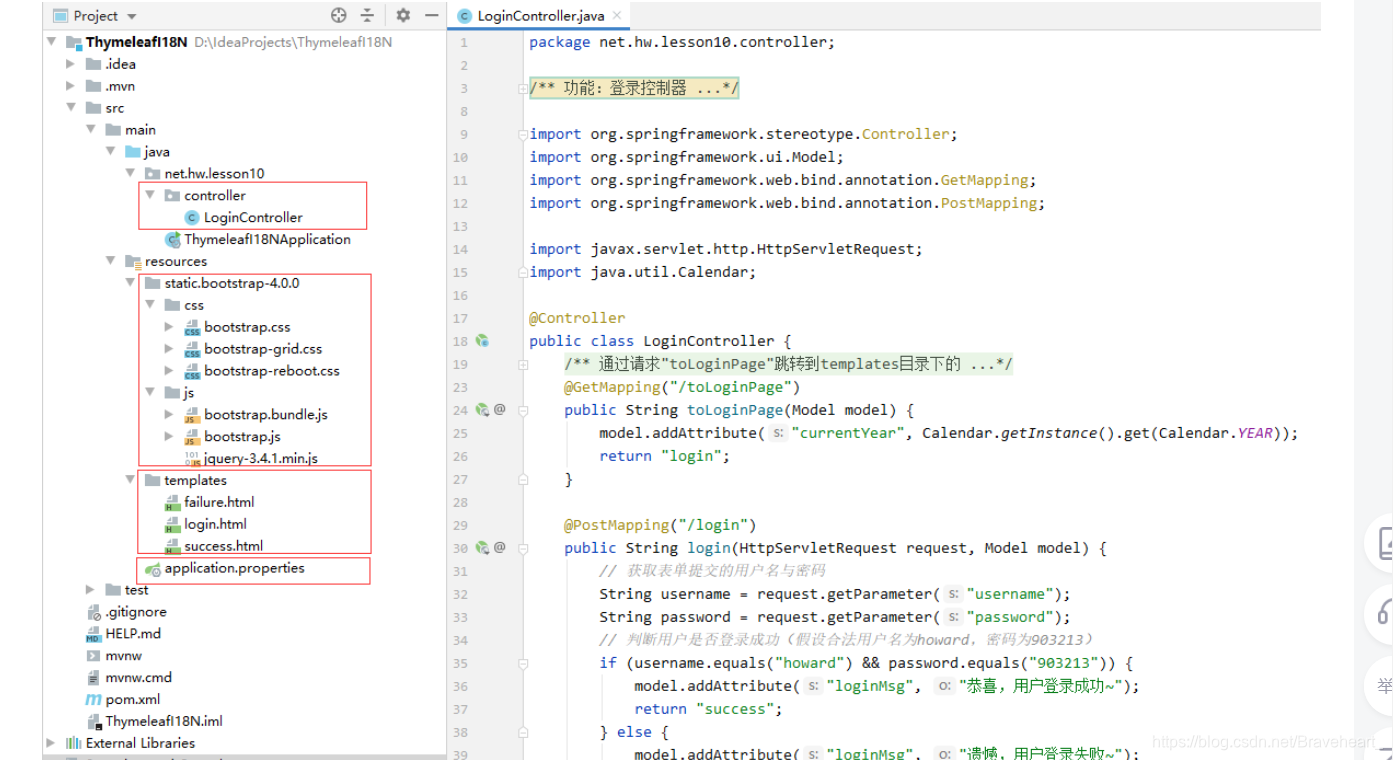
Task: Click the Spring bean gutter icon on class line 18
Action: pos(482,341)
